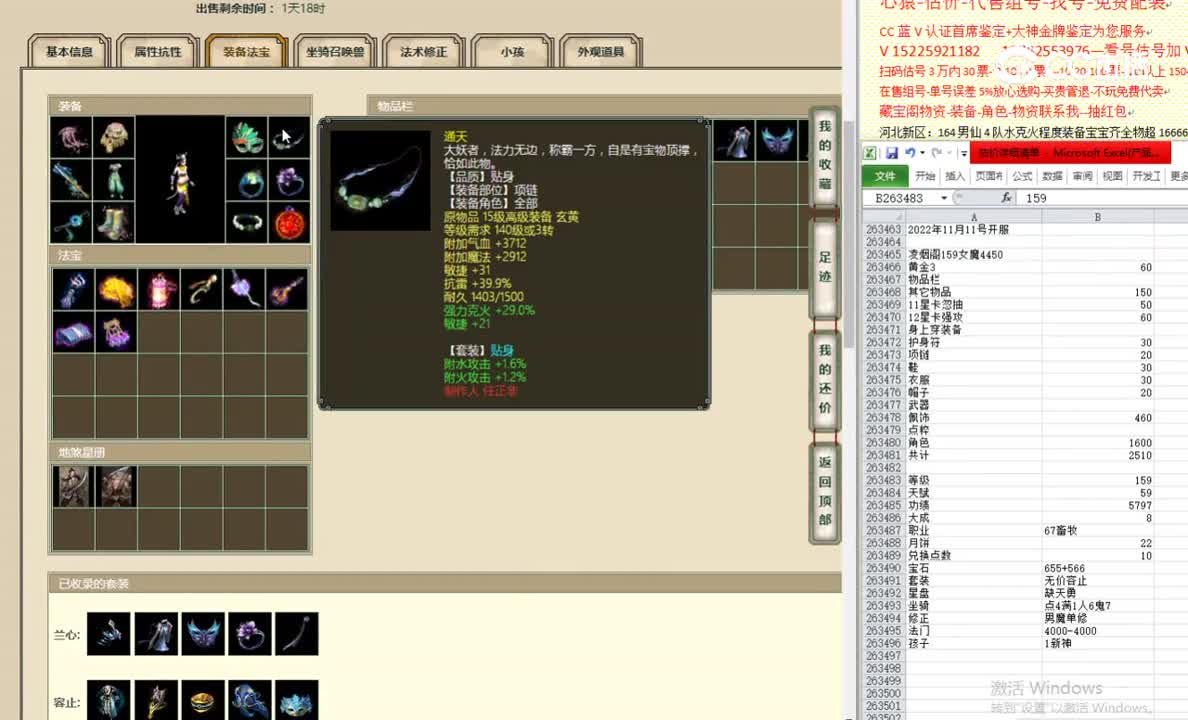1188x720 pixels.
Task: Open the 坐骑召唤兽 tab
Action: 335,52
